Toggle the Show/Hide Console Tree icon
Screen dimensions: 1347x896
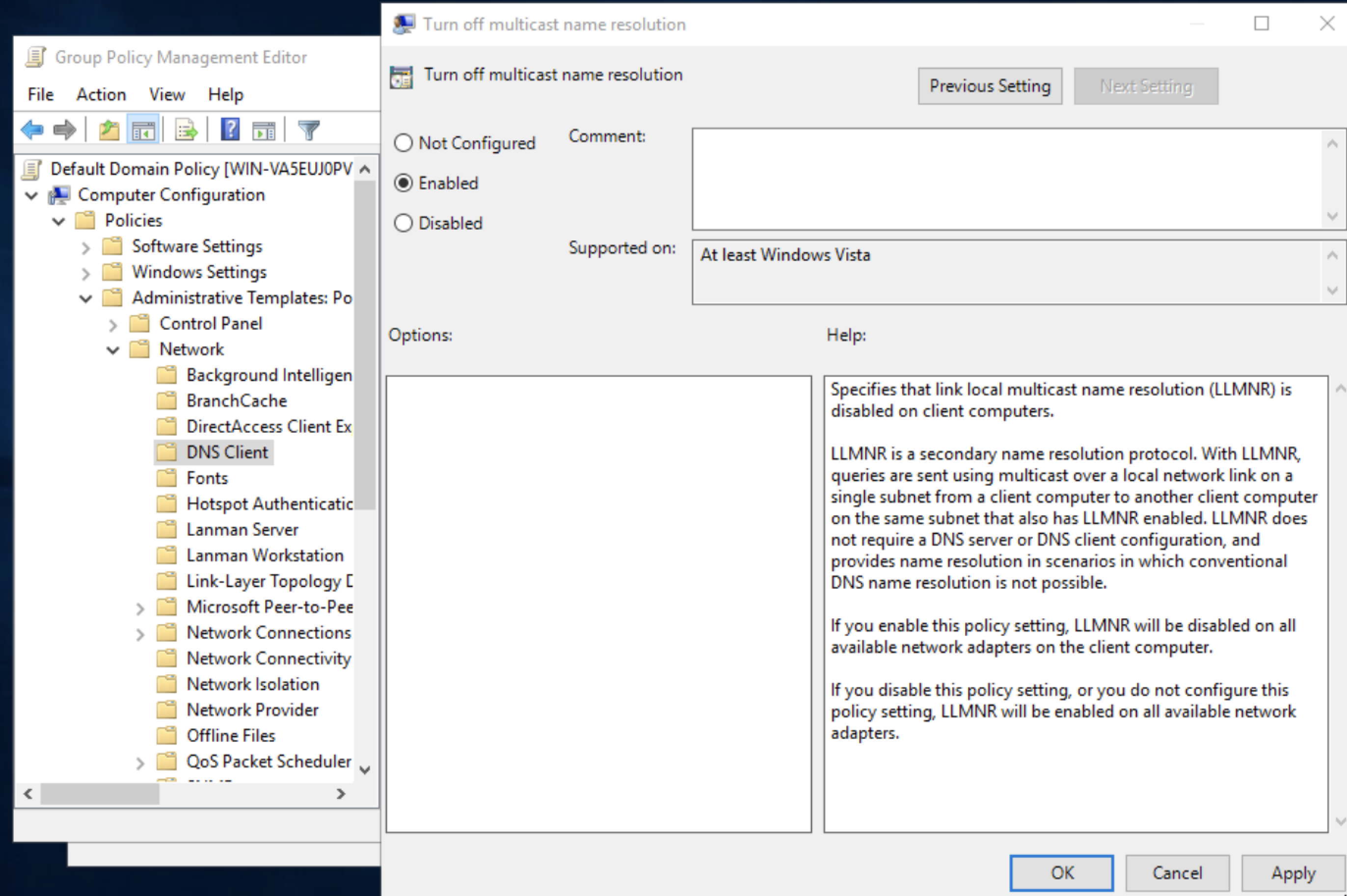click(x=143, y=130)
